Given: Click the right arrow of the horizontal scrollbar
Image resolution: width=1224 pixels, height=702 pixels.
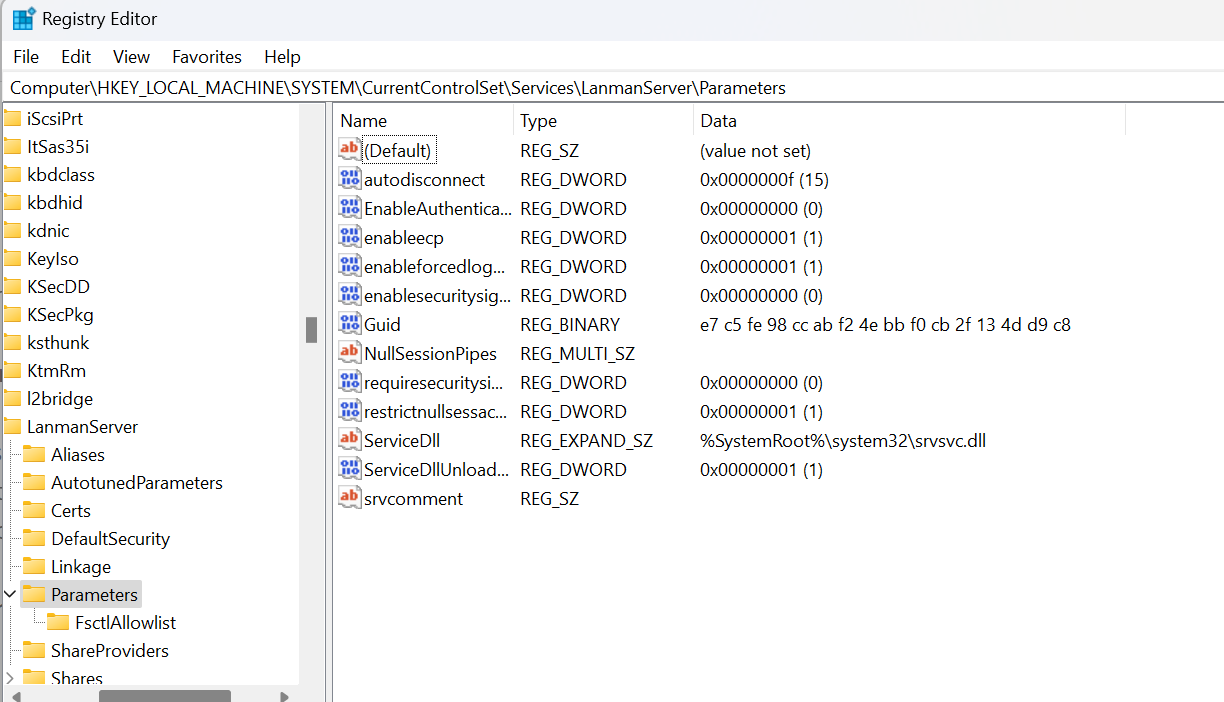Looking at the screenshot, I should point(285,696).
